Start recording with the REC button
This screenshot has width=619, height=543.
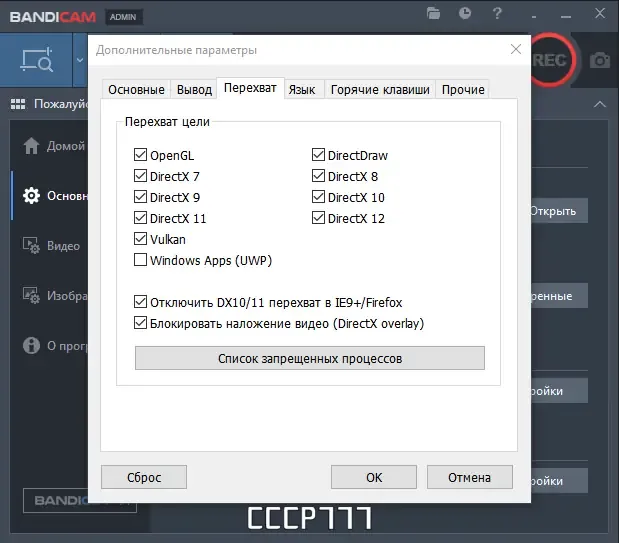[x=550, y=60]
